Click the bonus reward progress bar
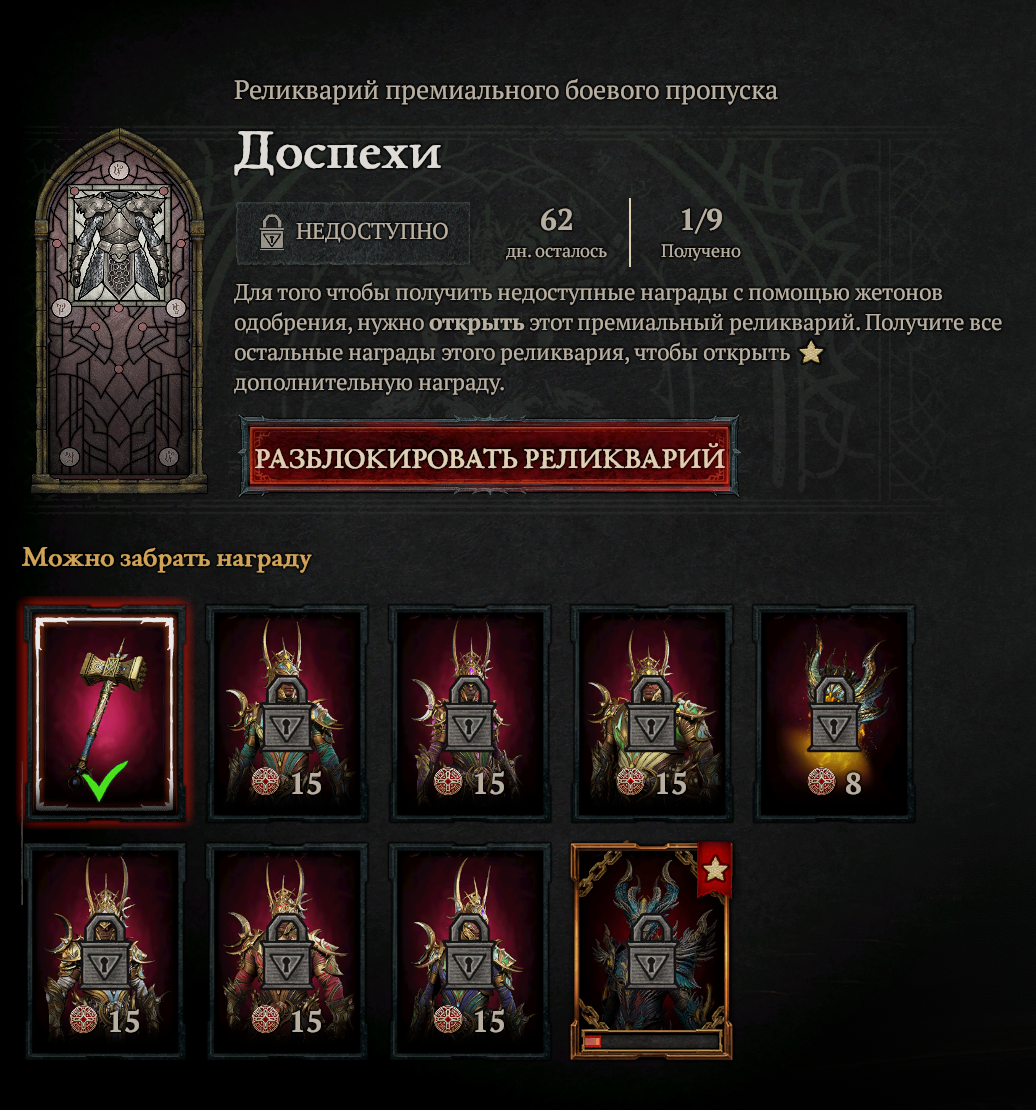Image resolution: width=1036 pixels, height=1110 pixels. [651, 1041]
